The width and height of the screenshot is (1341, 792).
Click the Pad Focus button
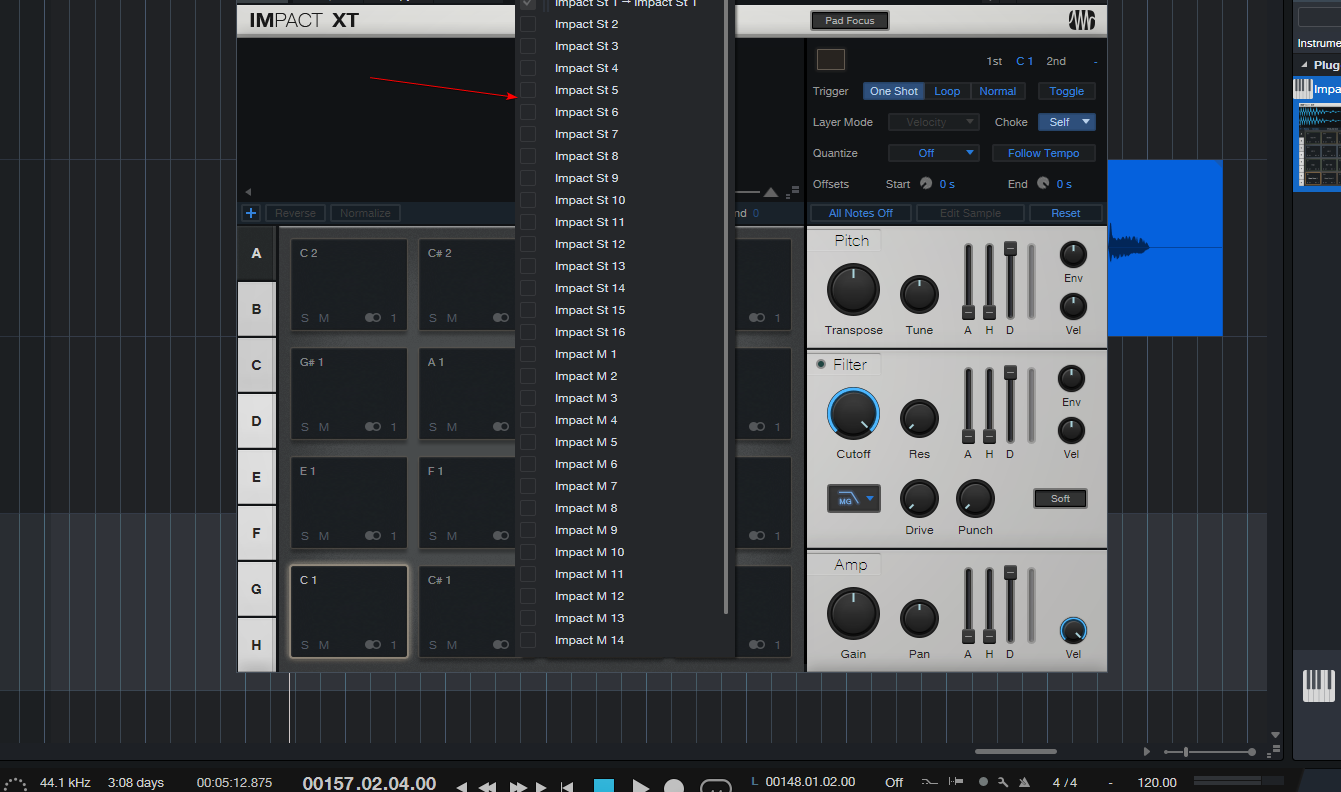pyautogui.click(x=849, y=20)
